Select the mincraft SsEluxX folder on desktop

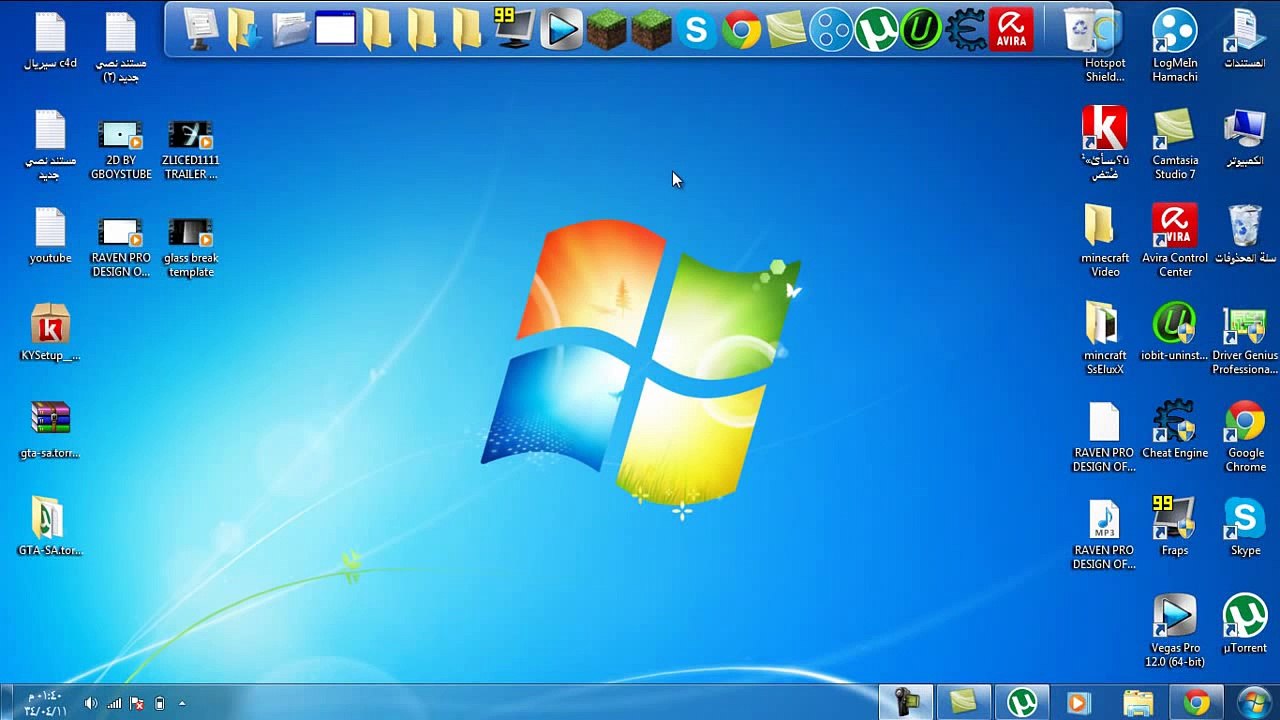pos(1105,339)
